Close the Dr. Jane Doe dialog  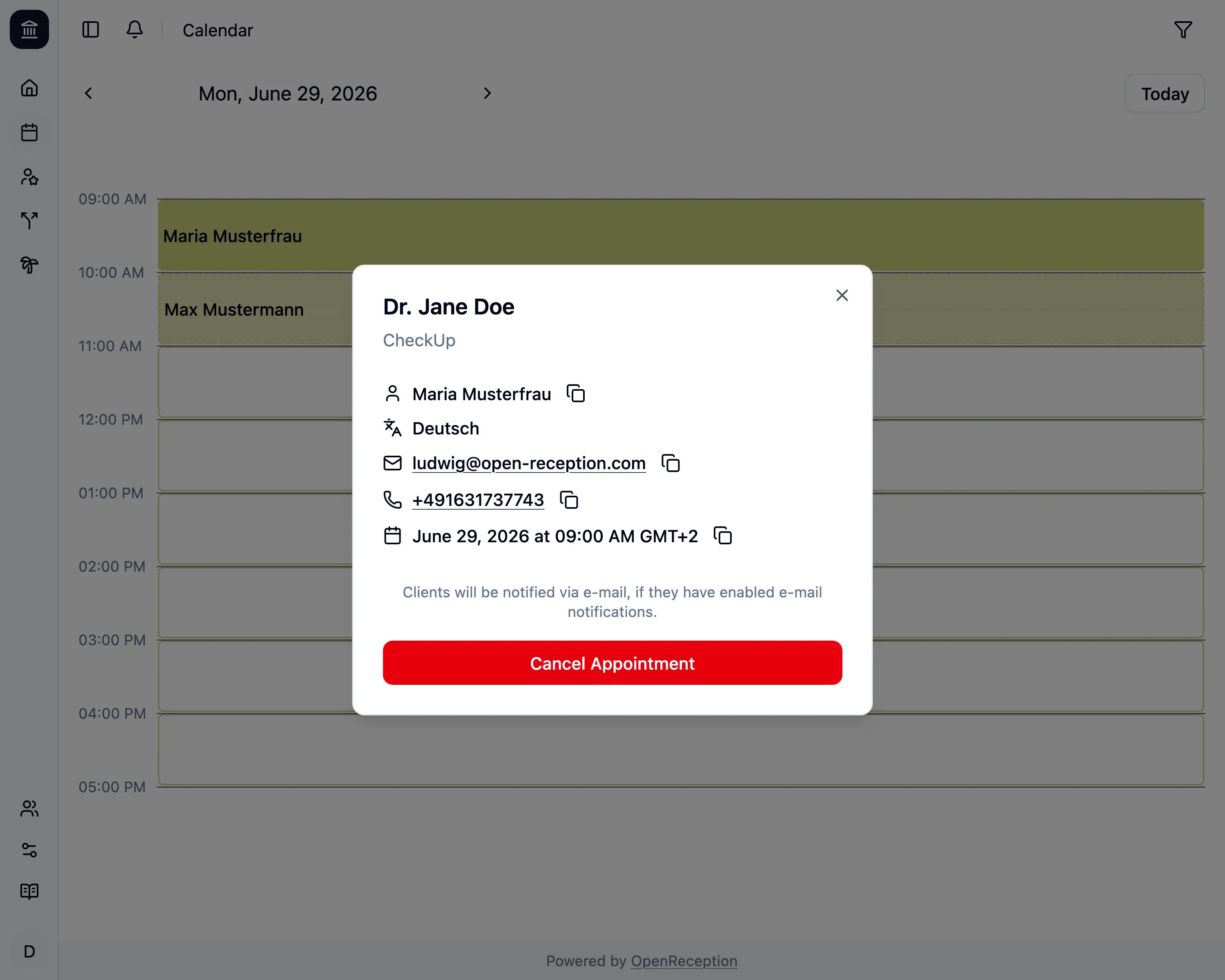coord(842,295)
